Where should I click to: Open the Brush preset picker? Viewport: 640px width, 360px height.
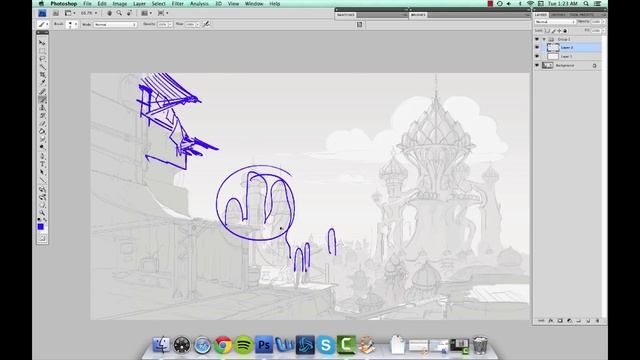[76, 24]
